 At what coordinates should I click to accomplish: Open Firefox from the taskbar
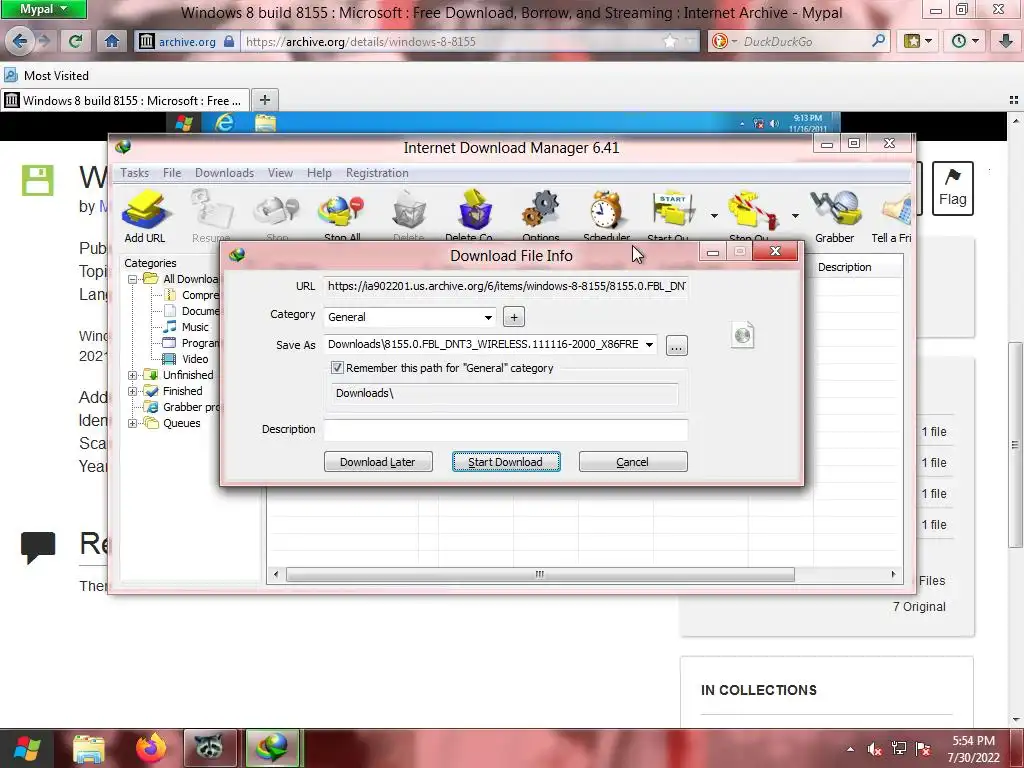point(152,748)
